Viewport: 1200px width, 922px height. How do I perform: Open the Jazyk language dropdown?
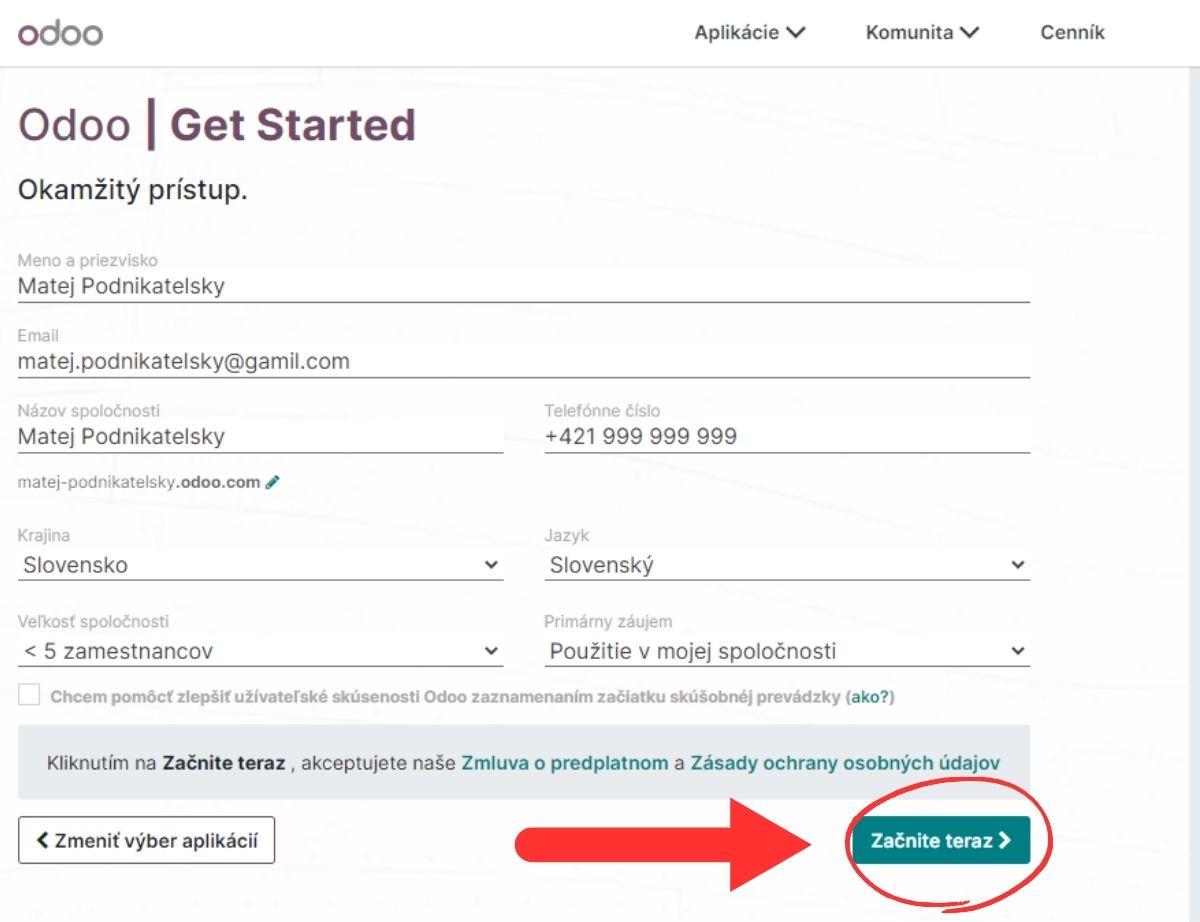787,565
